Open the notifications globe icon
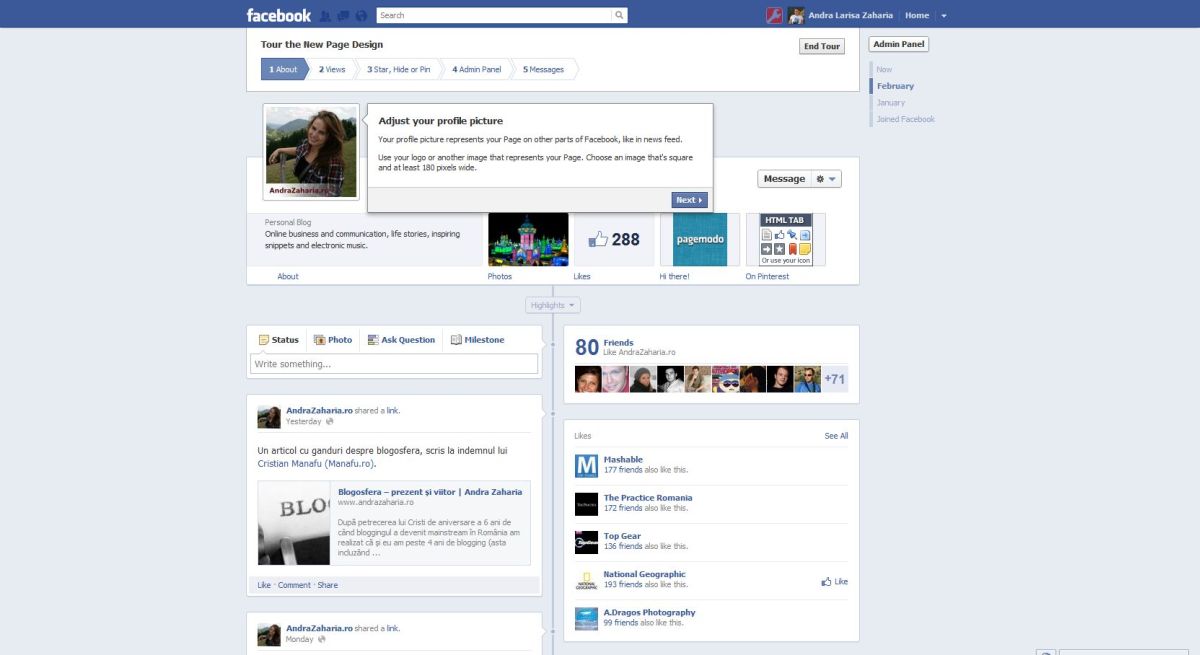 tap(361, 16)
